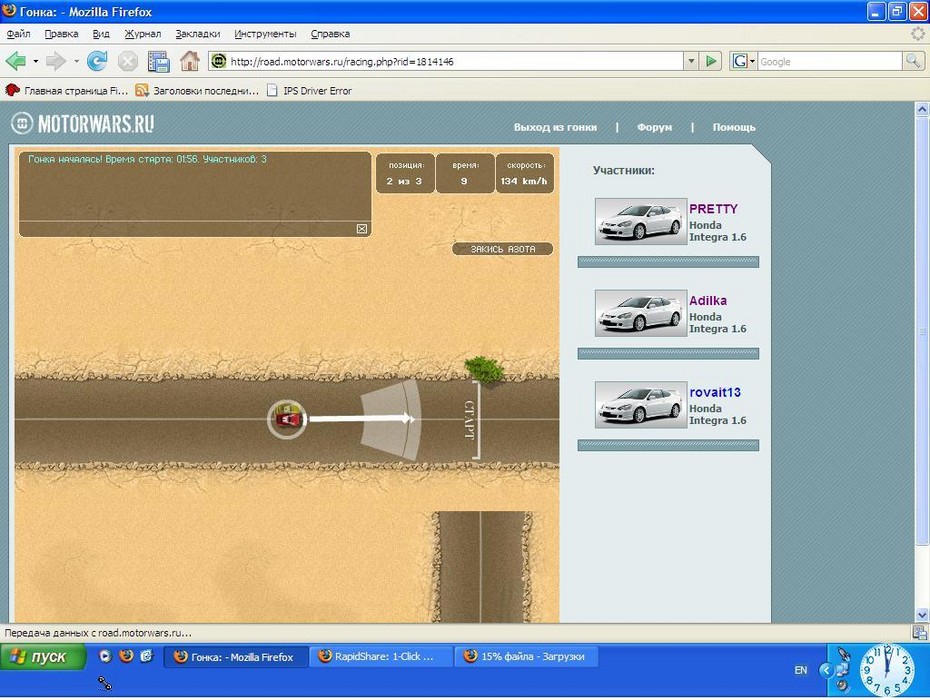The height and width of the screenshot is (700, 930).
Task: Open the Правка menu
Action: [x=62, y=34]
